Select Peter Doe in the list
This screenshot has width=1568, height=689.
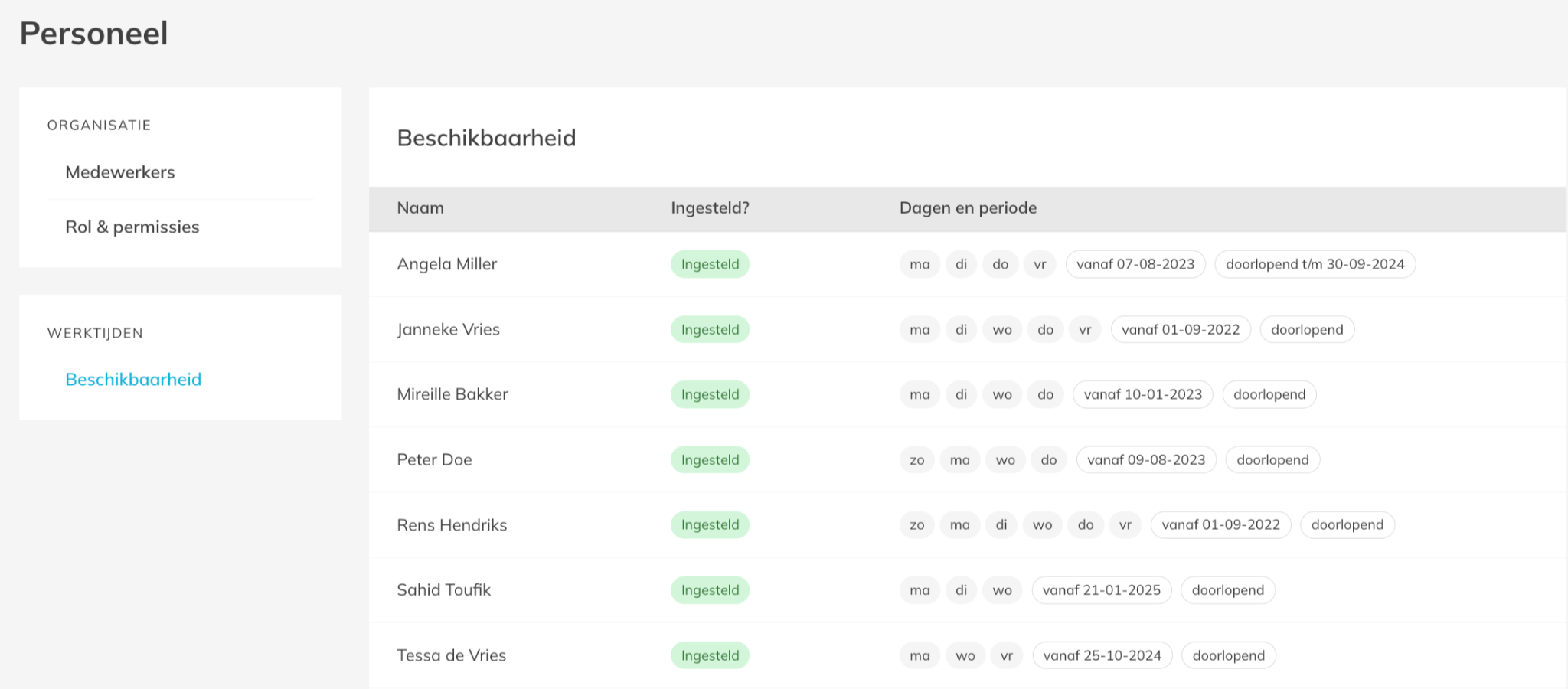(434, 459)
